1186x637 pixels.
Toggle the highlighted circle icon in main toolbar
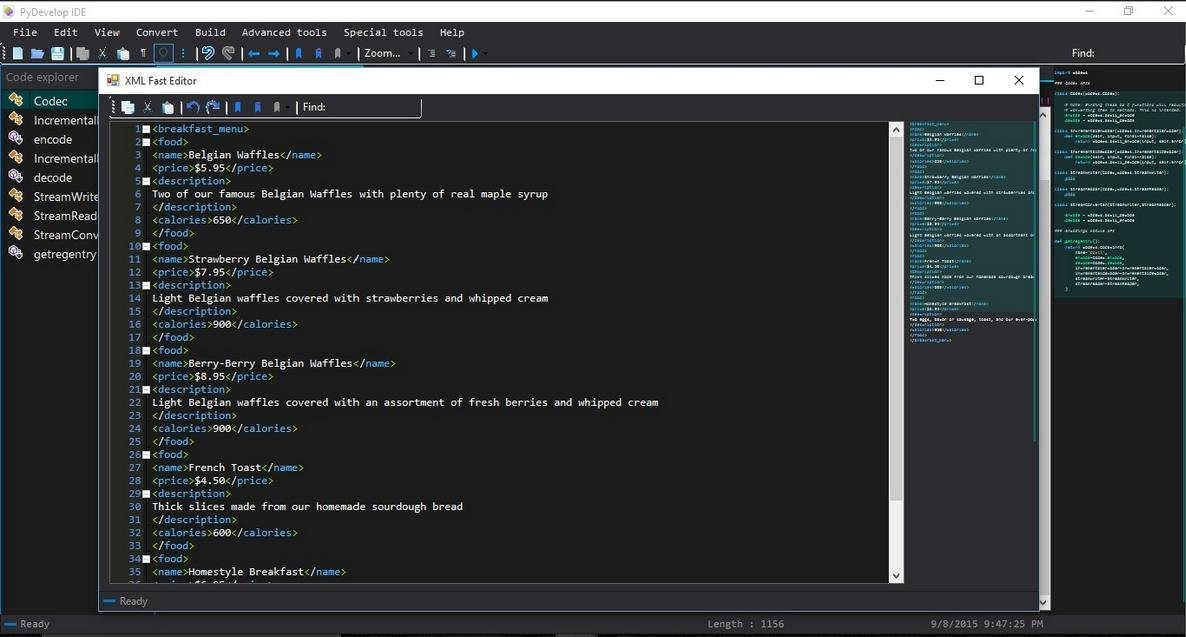[x=163, y=53]
